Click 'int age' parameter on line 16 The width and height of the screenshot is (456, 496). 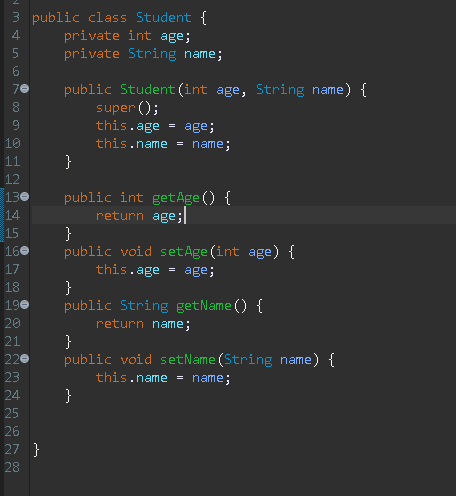[x=244, y=252]
